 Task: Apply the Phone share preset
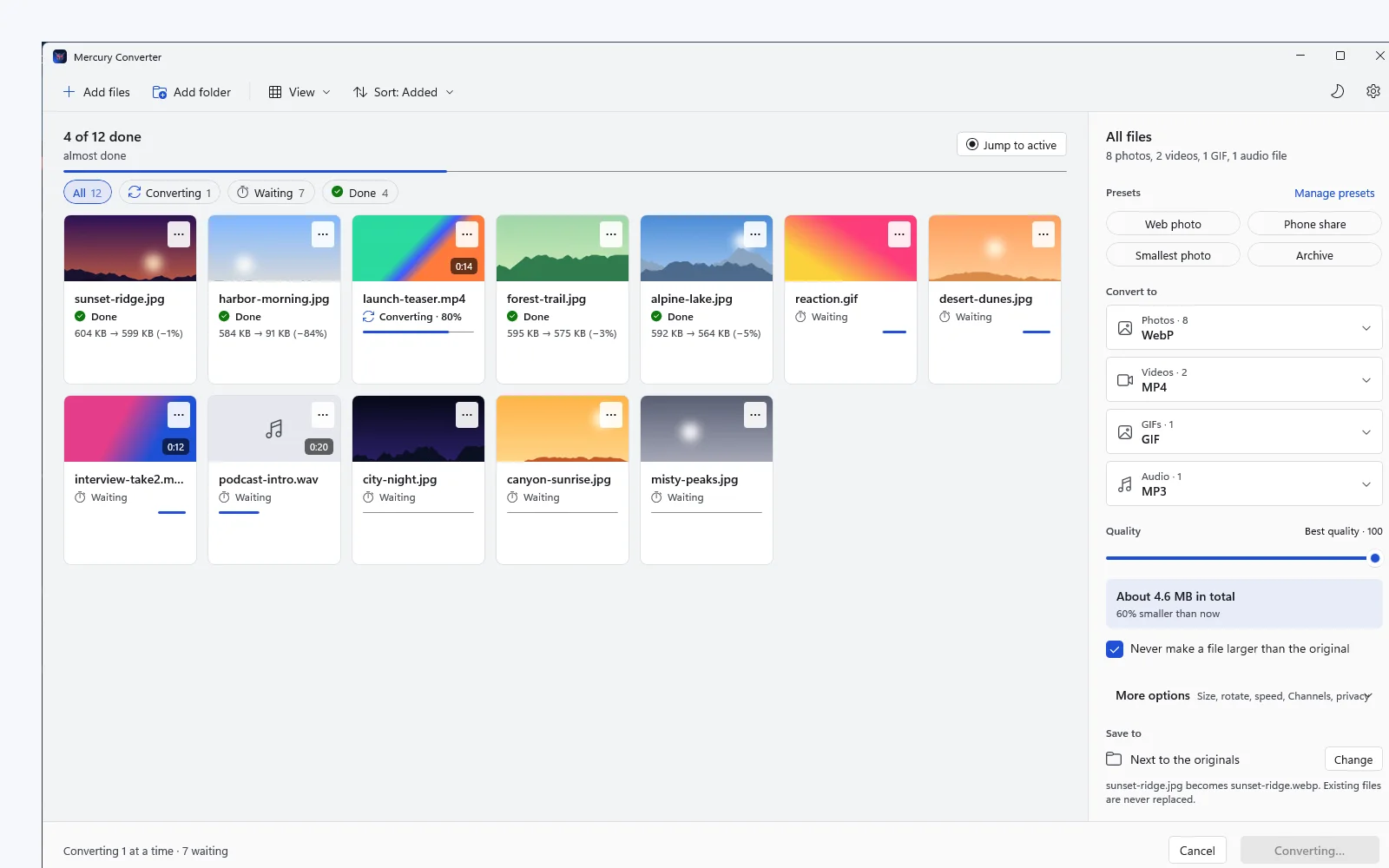pyautogui.click(x=1314, y=224)
